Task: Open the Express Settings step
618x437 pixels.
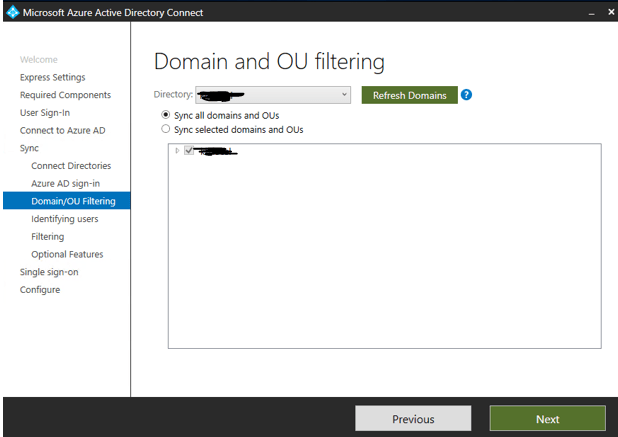Action: 52,77
